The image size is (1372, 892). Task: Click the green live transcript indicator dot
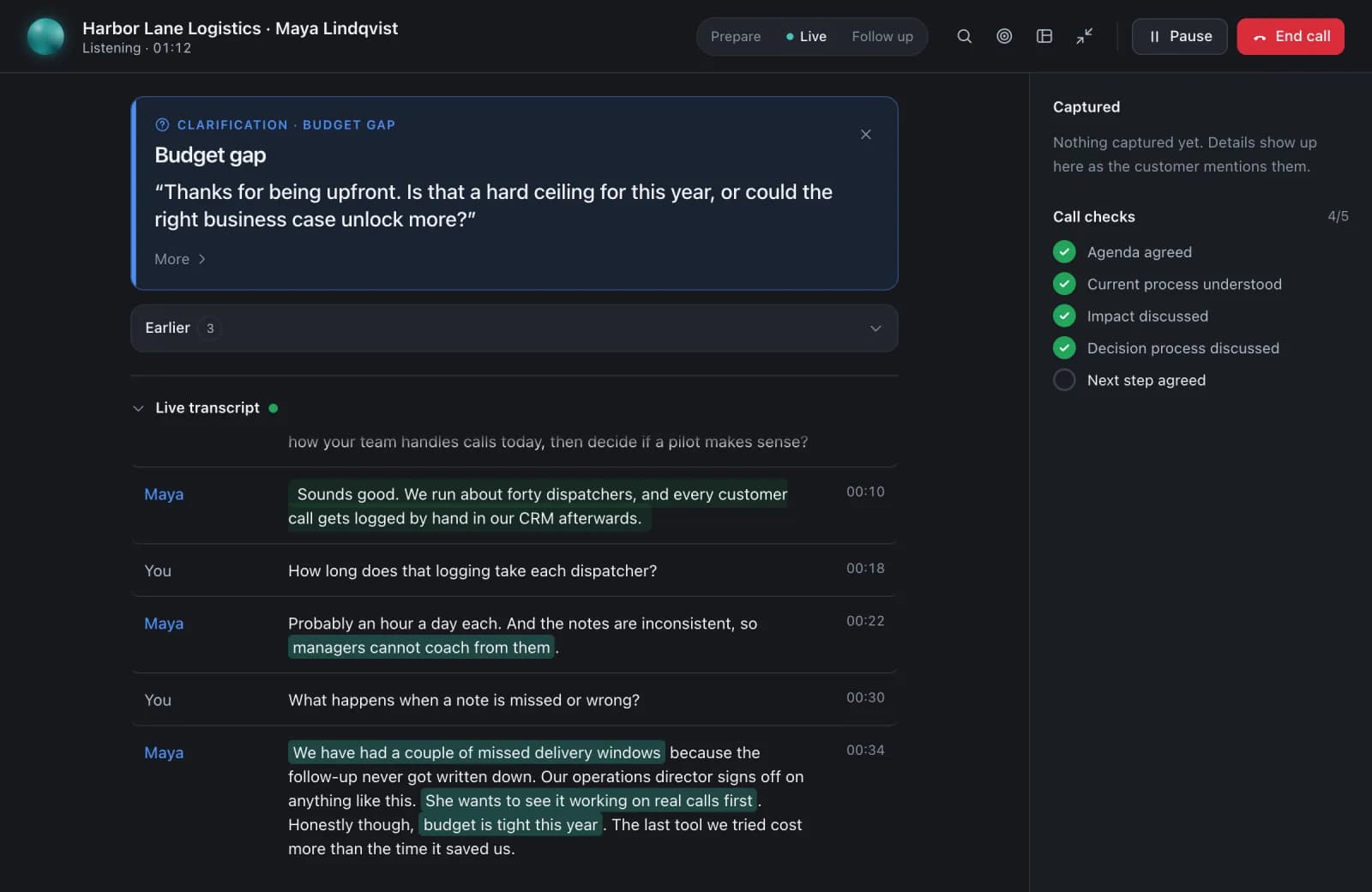click(274, 408)
